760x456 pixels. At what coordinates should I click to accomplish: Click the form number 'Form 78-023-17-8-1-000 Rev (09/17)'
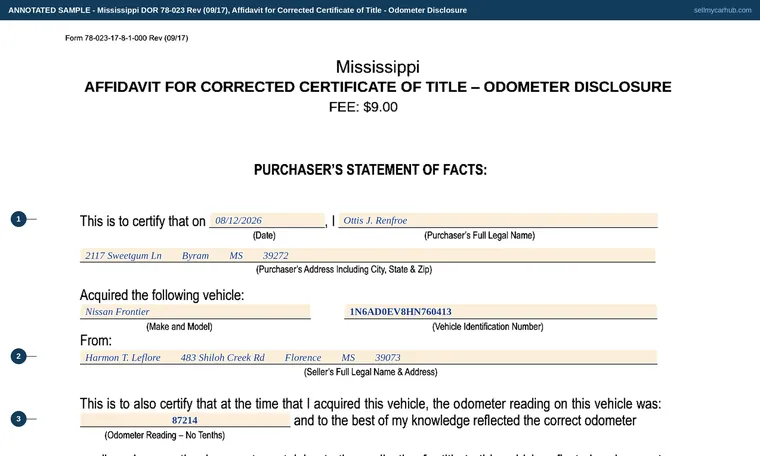pos(127,38)
